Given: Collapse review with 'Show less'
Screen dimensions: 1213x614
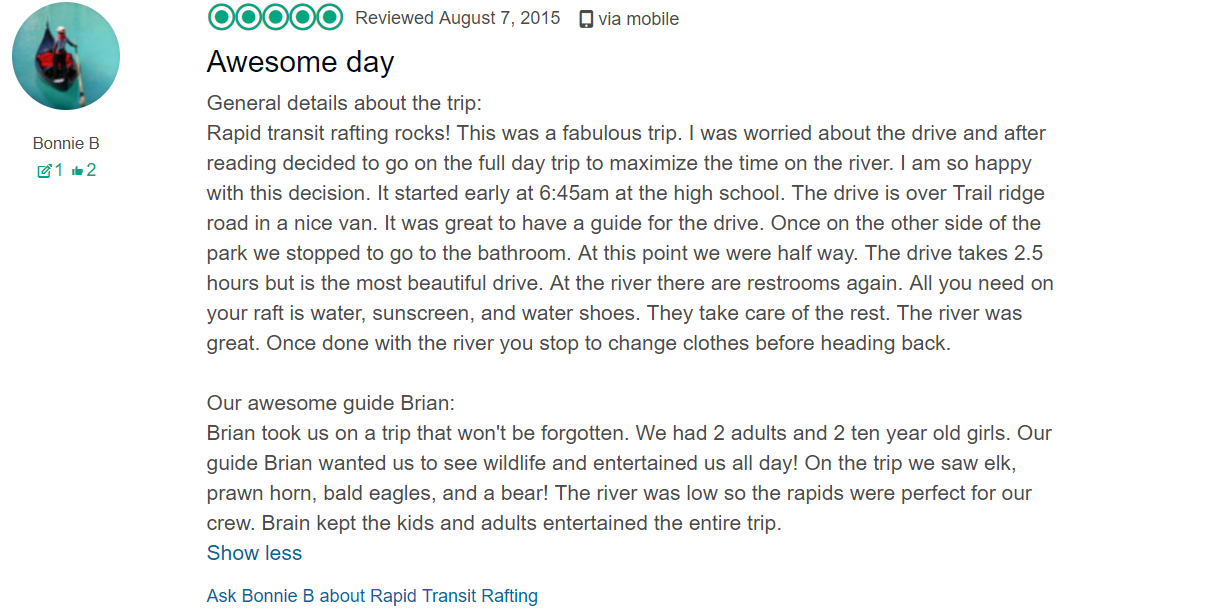Looking at the screenshot, I should coord(254,553).
